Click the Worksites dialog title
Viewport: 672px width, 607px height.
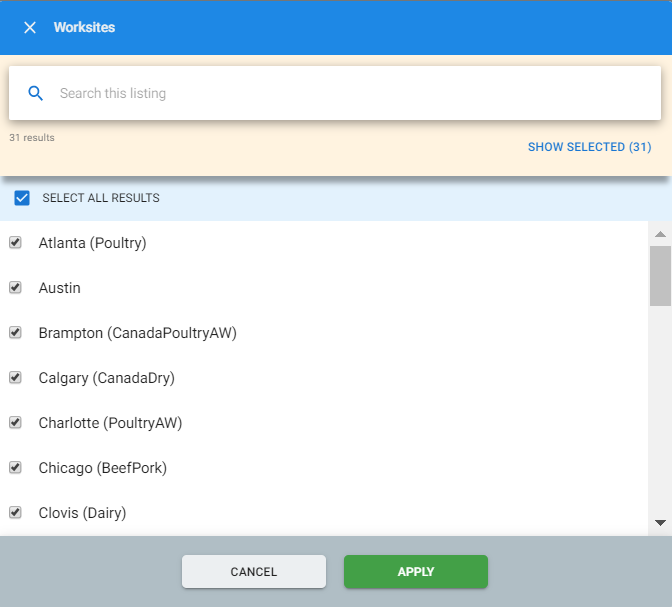point(84,28)
